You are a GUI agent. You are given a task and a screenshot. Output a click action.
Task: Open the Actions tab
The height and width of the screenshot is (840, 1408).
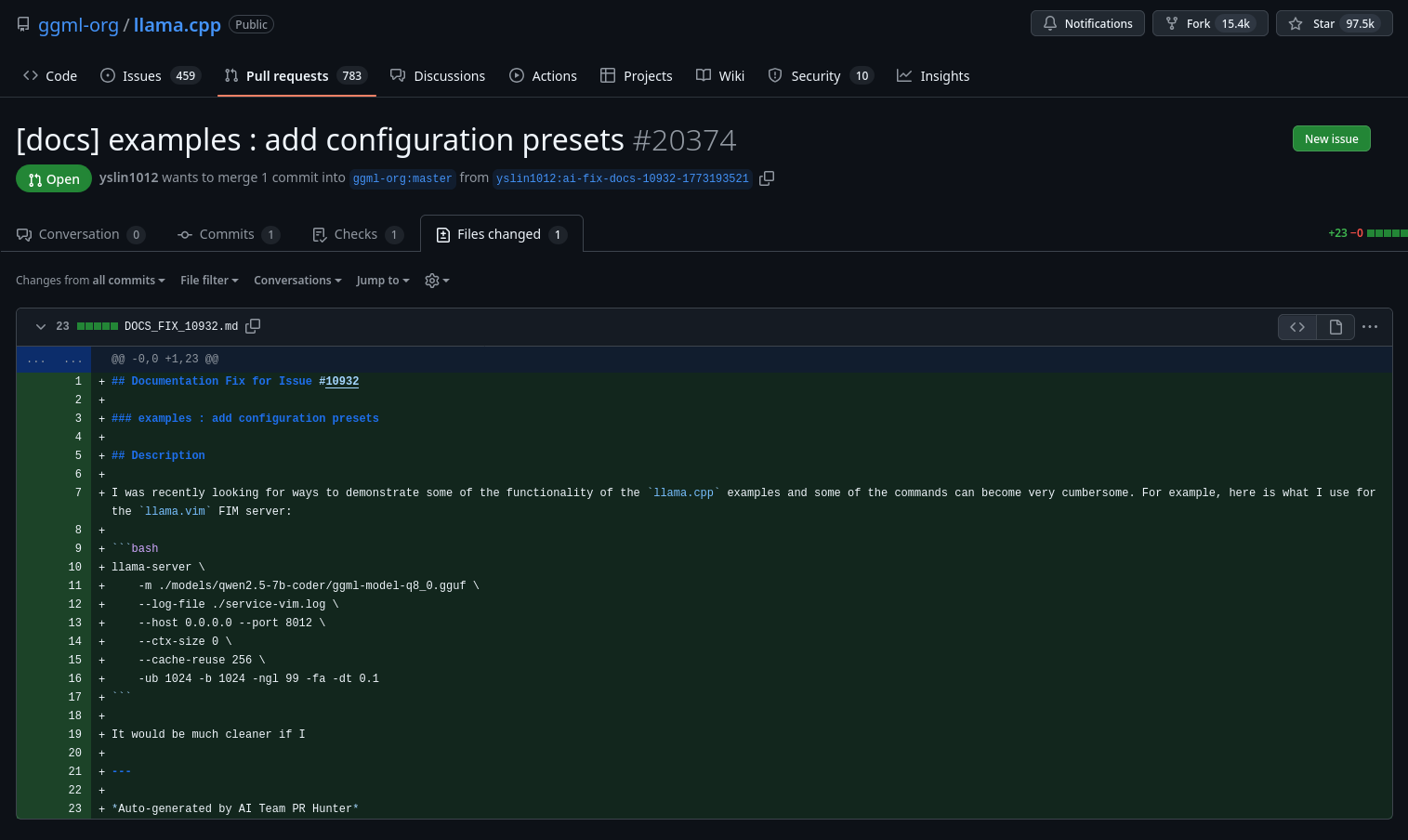pos(544,76)
